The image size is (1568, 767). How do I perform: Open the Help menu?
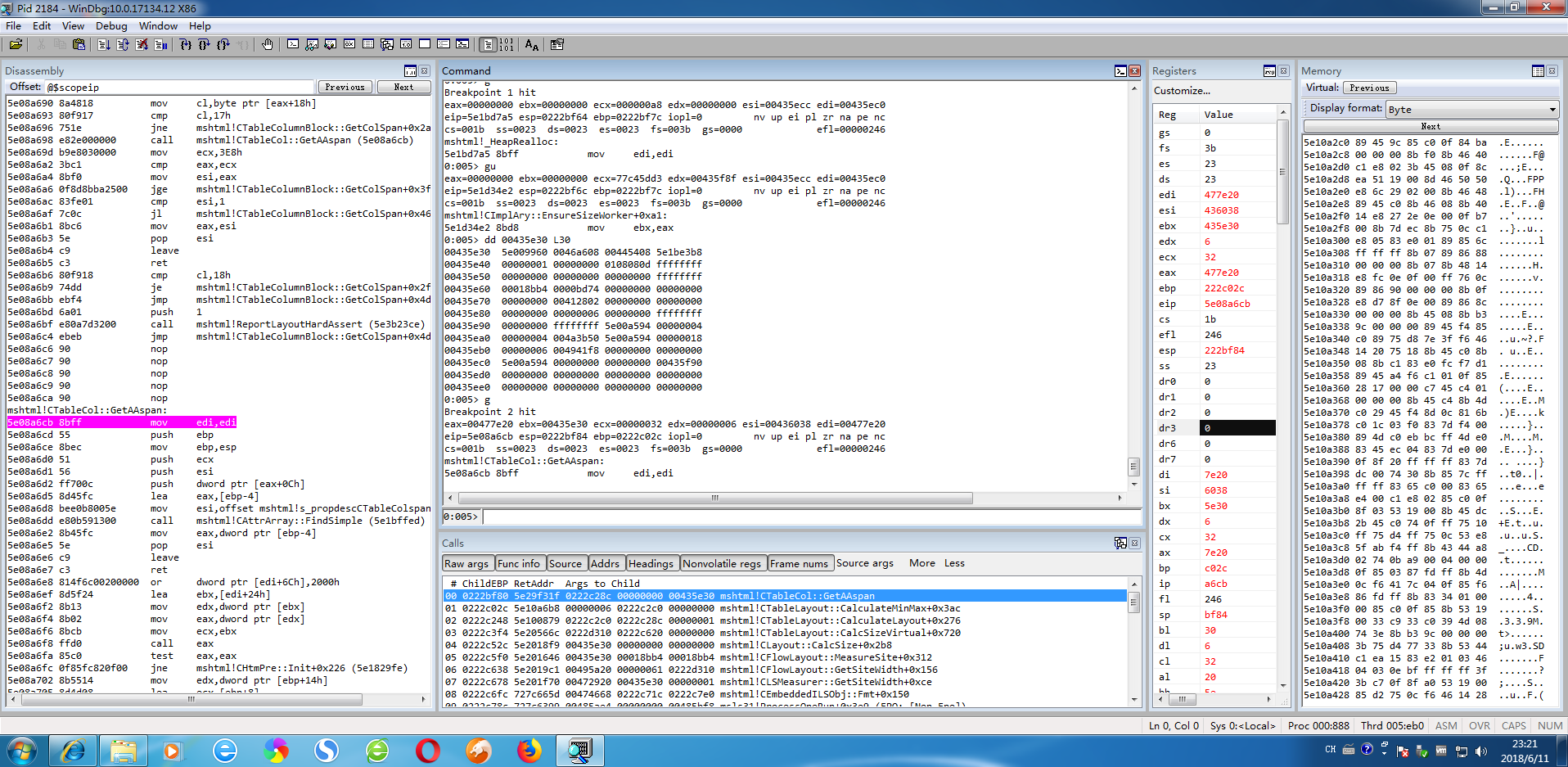tap(200, 25)
